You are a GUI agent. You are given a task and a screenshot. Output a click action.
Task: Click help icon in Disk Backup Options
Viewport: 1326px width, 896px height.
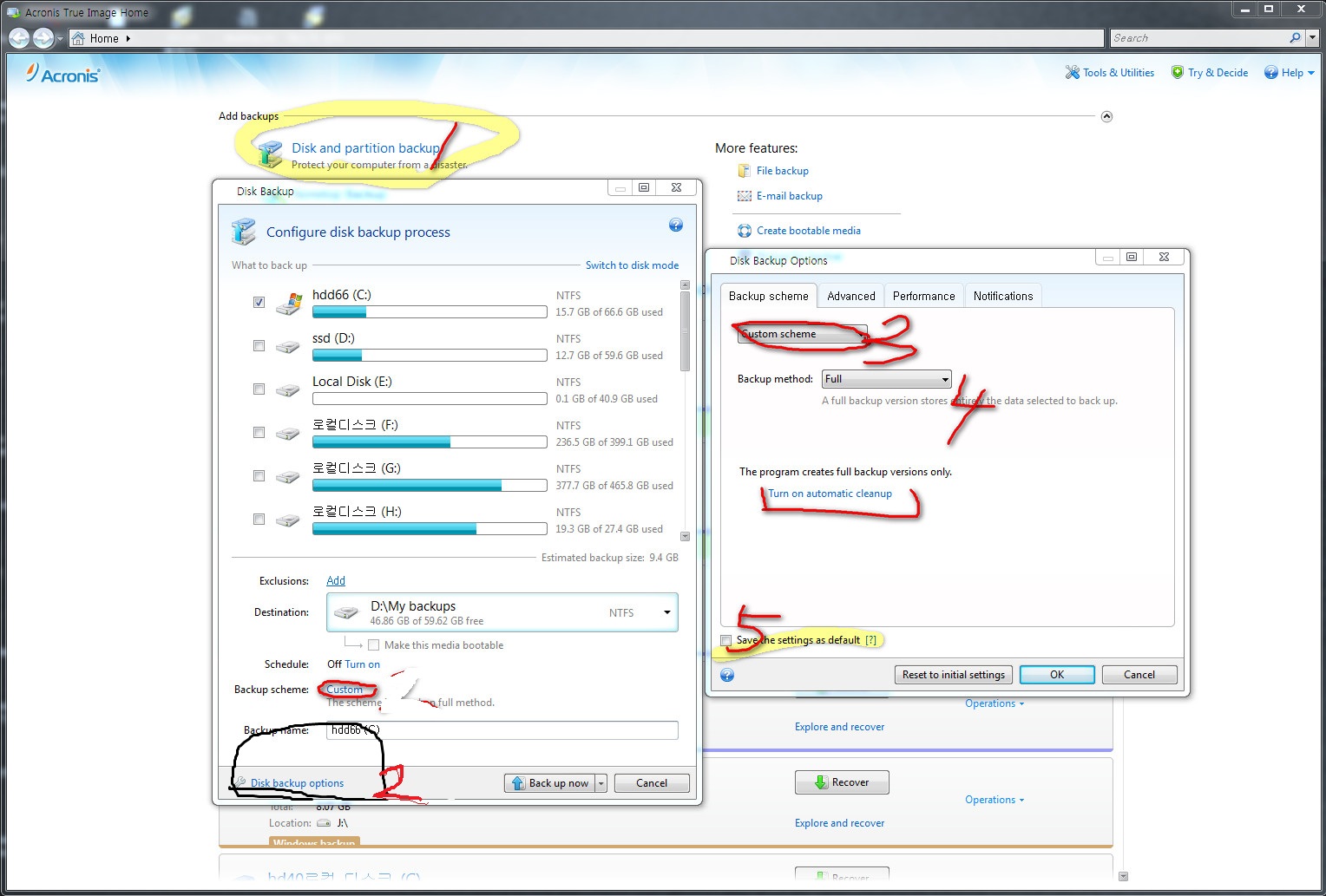coord(727,675)
